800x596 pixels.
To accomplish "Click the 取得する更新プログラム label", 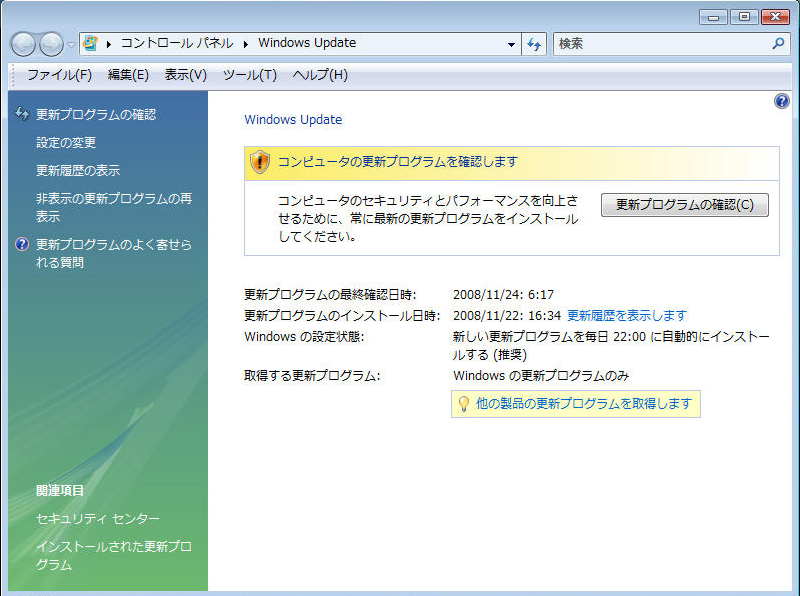I will point(312,376).
